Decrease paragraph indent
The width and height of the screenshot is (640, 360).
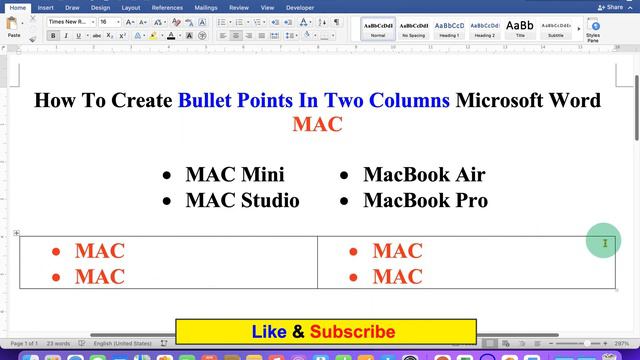point(275,22)
